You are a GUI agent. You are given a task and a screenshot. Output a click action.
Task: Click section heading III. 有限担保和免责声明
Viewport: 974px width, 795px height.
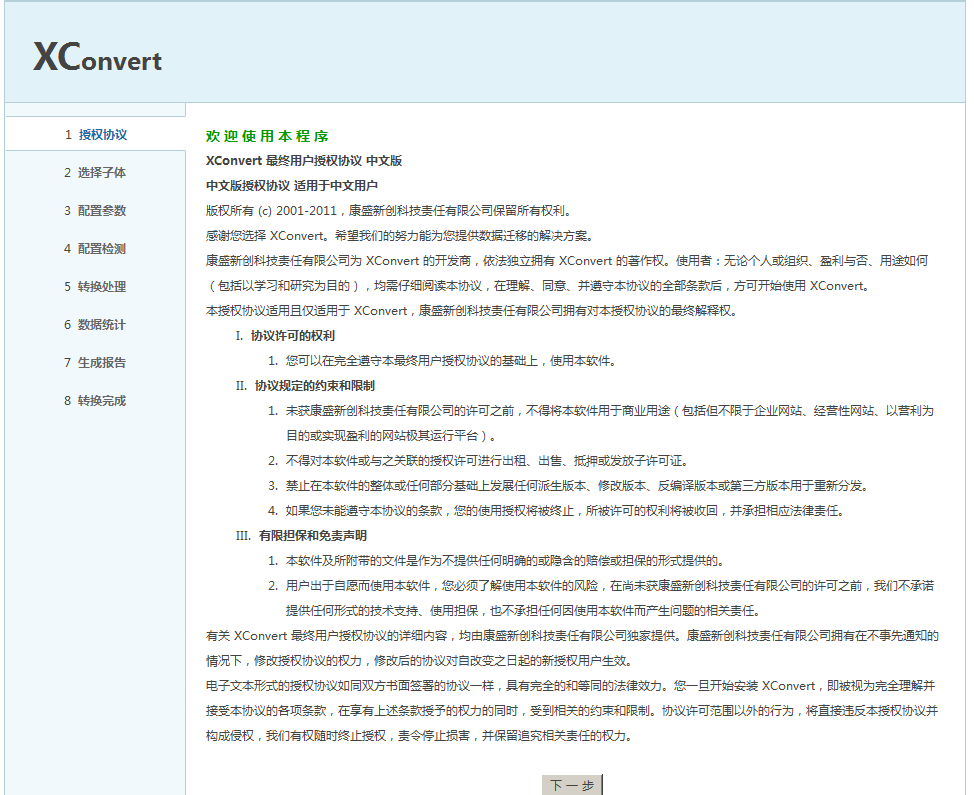click(301, 535)
